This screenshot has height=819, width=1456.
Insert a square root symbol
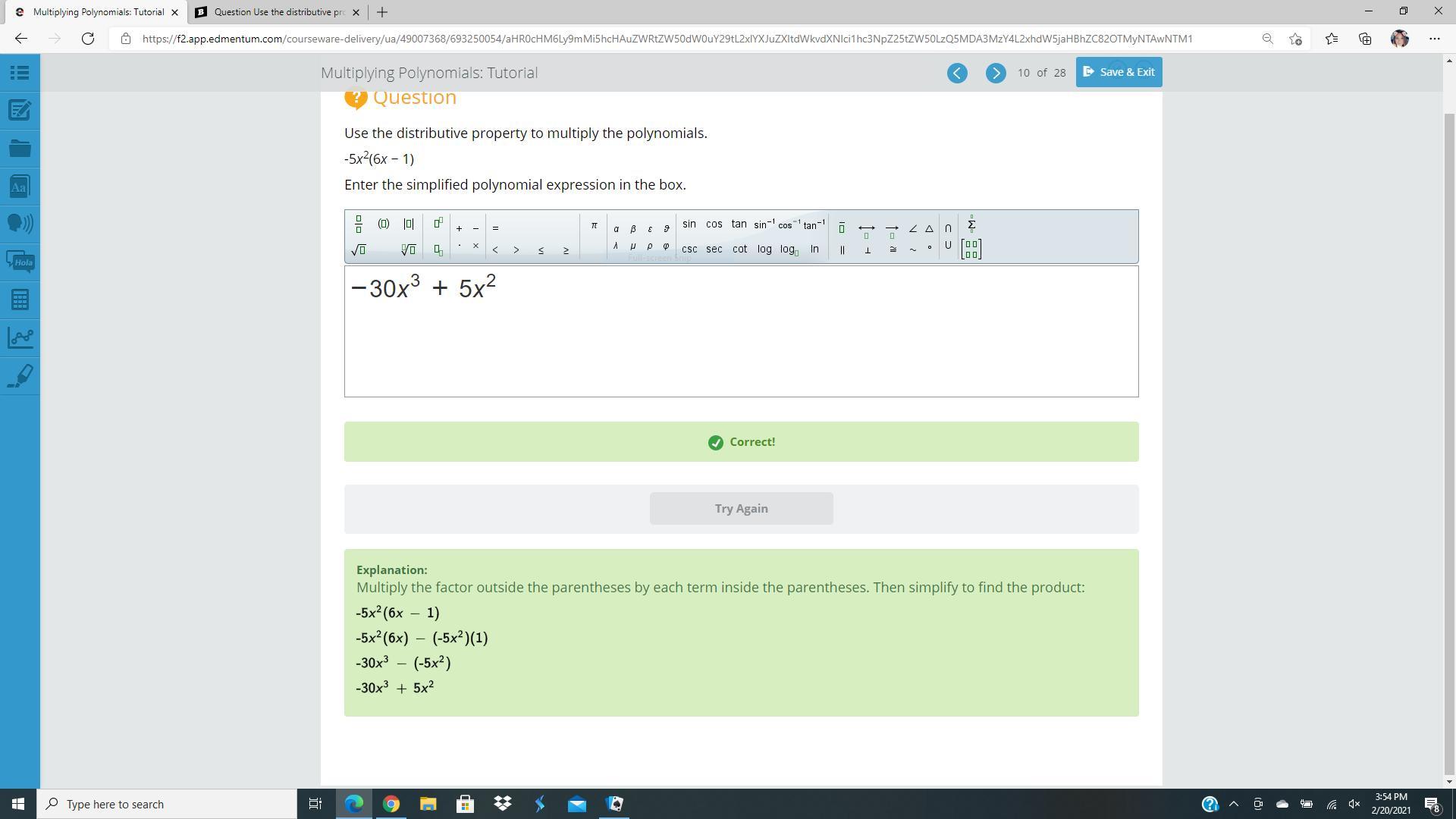359,249
